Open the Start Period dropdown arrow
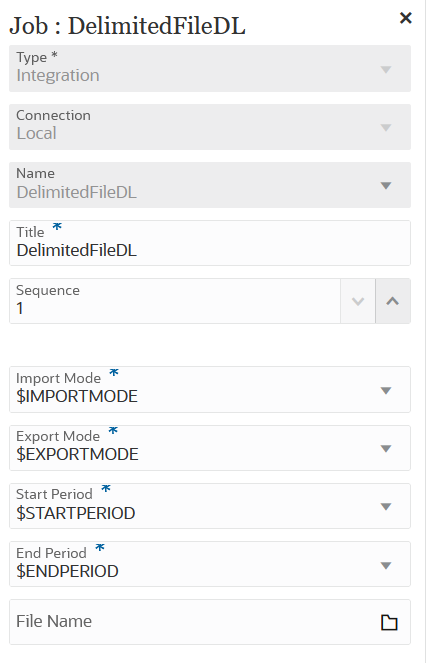This screenshot has height=663, width=436. tap(386, 506)
